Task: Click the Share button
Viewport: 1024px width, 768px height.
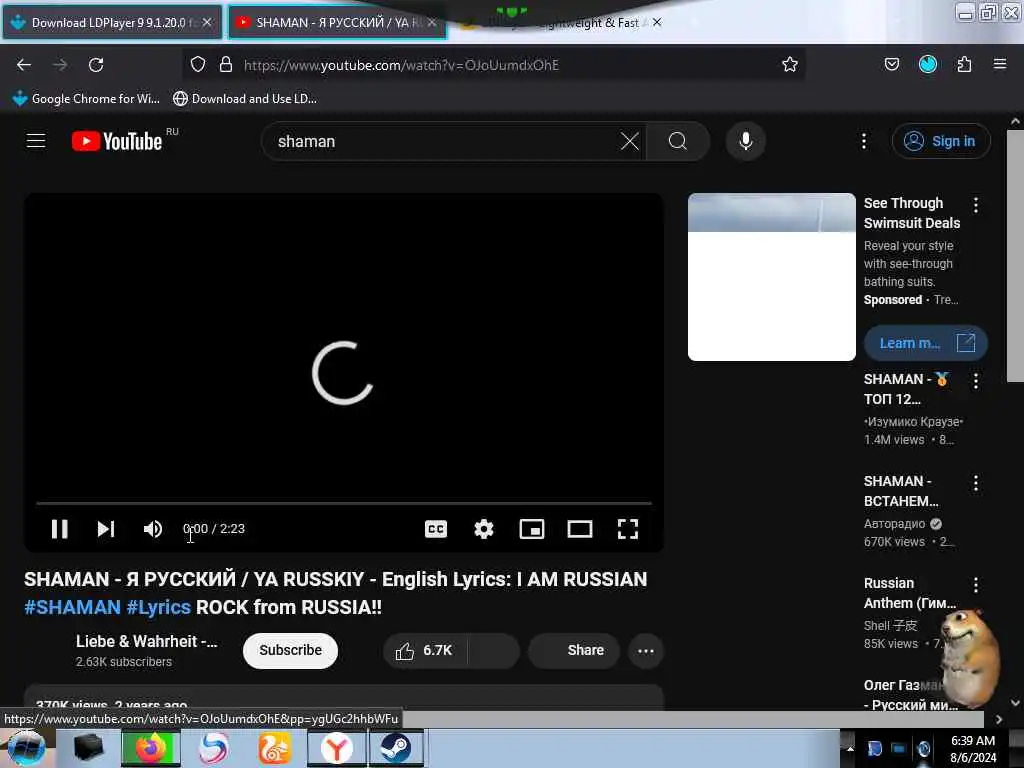Action: [573, 650]
